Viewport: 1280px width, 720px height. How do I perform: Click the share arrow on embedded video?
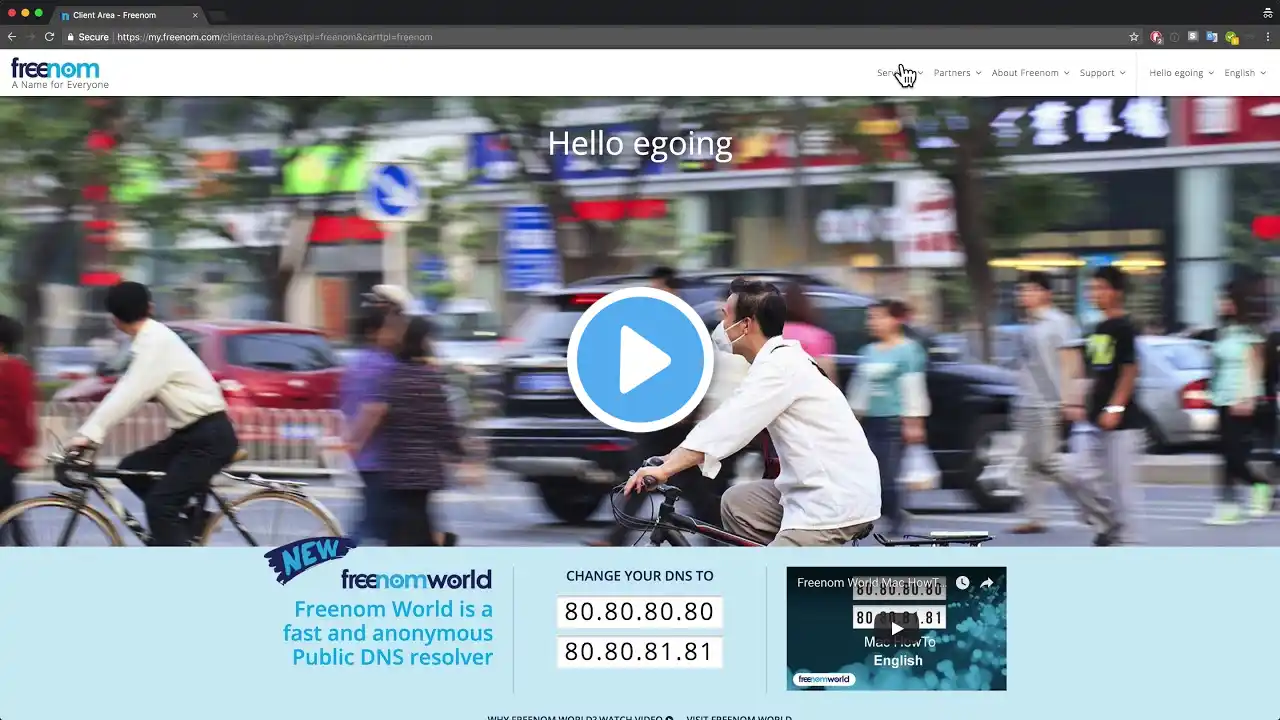click(x=987, y=583)
